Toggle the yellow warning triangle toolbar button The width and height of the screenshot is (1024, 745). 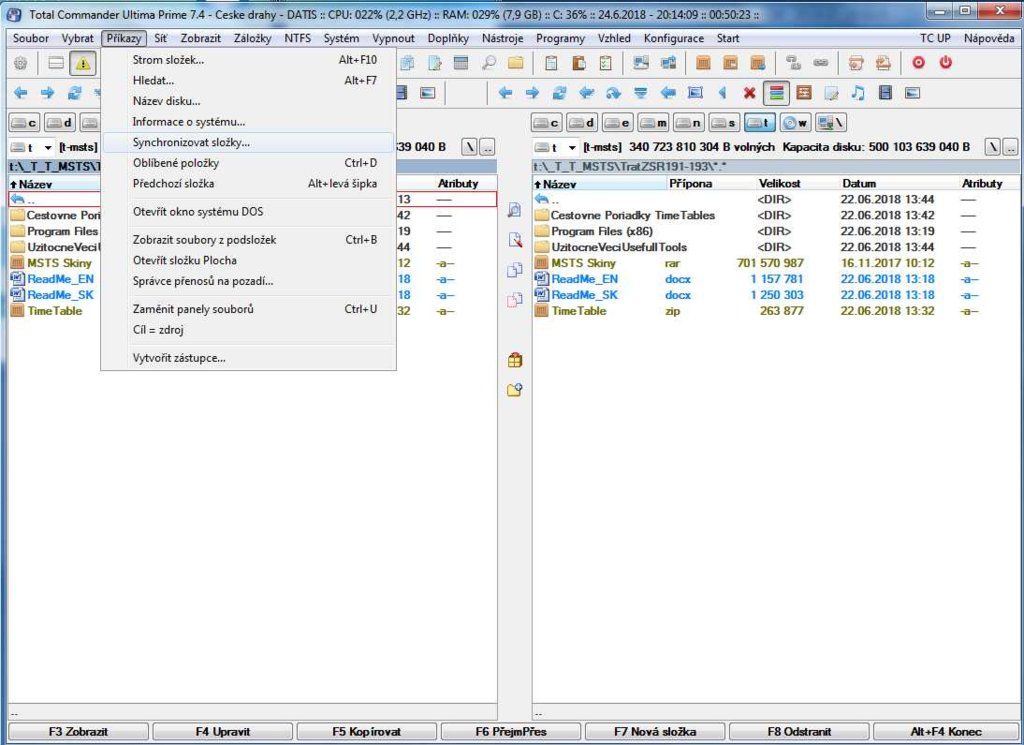[83, 63]
